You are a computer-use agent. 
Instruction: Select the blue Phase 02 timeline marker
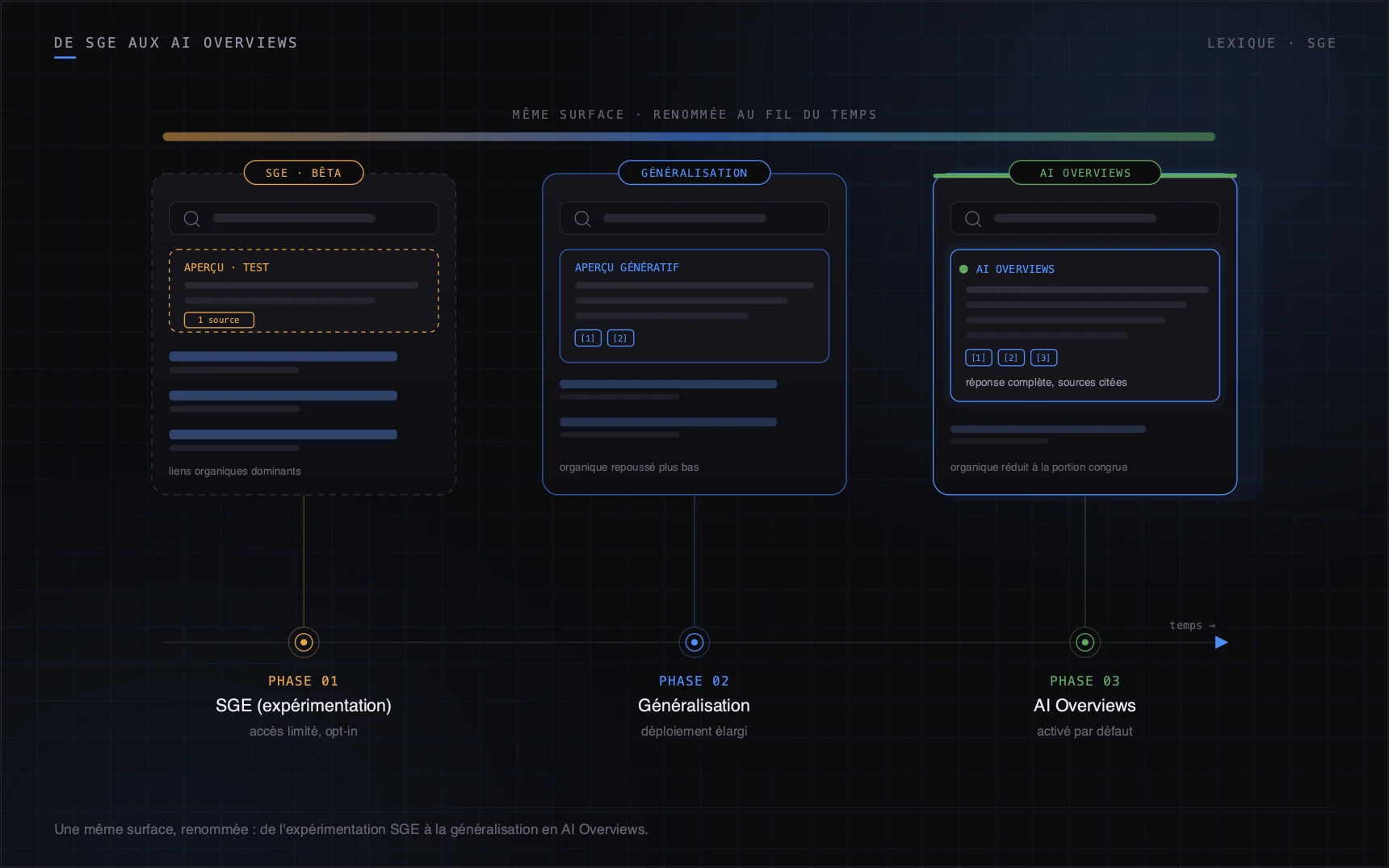click(x=694, y=643)
